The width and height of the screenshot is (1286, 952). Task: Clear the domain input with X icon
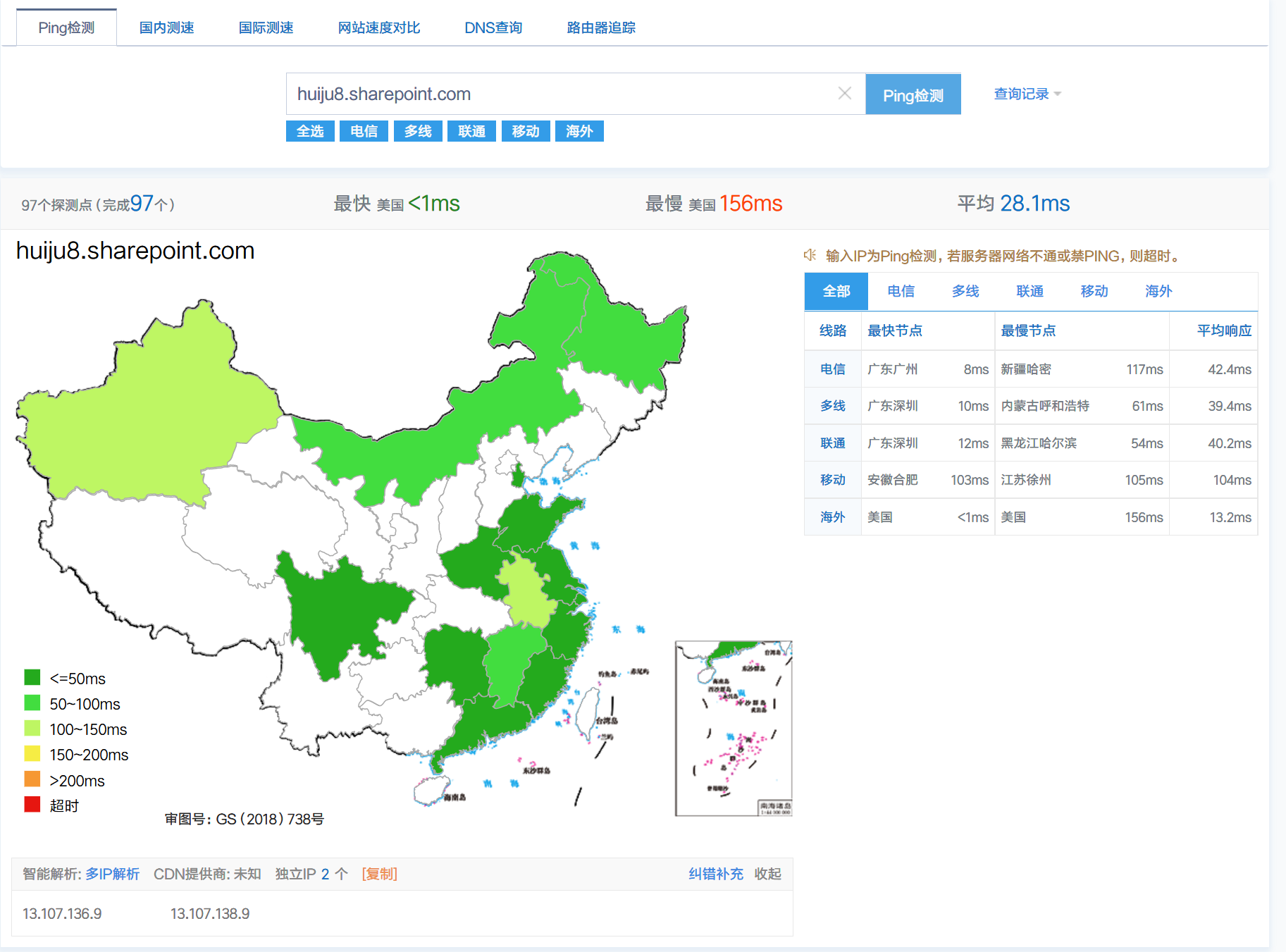tap(844, 94)
